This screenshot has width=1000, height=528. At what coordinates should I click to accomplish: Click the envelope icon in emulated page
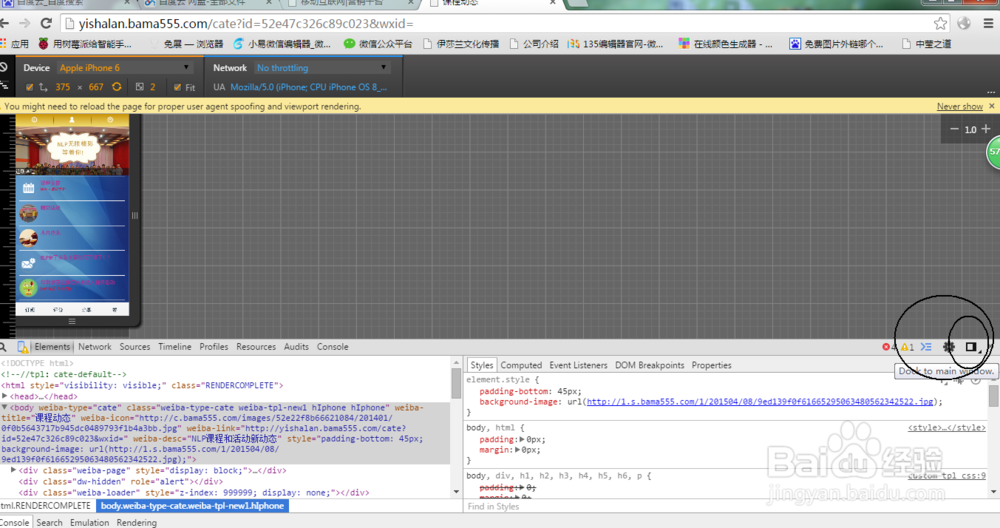[x=28, y=262]
